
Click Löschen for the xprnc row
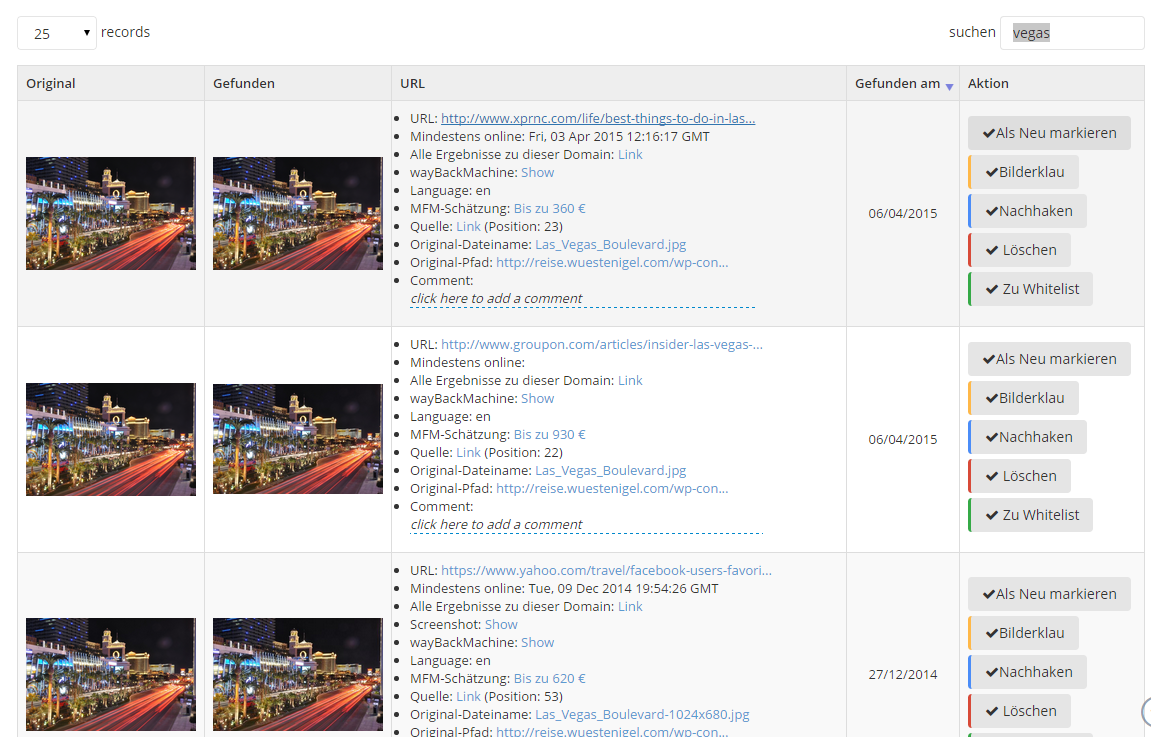1019,250
